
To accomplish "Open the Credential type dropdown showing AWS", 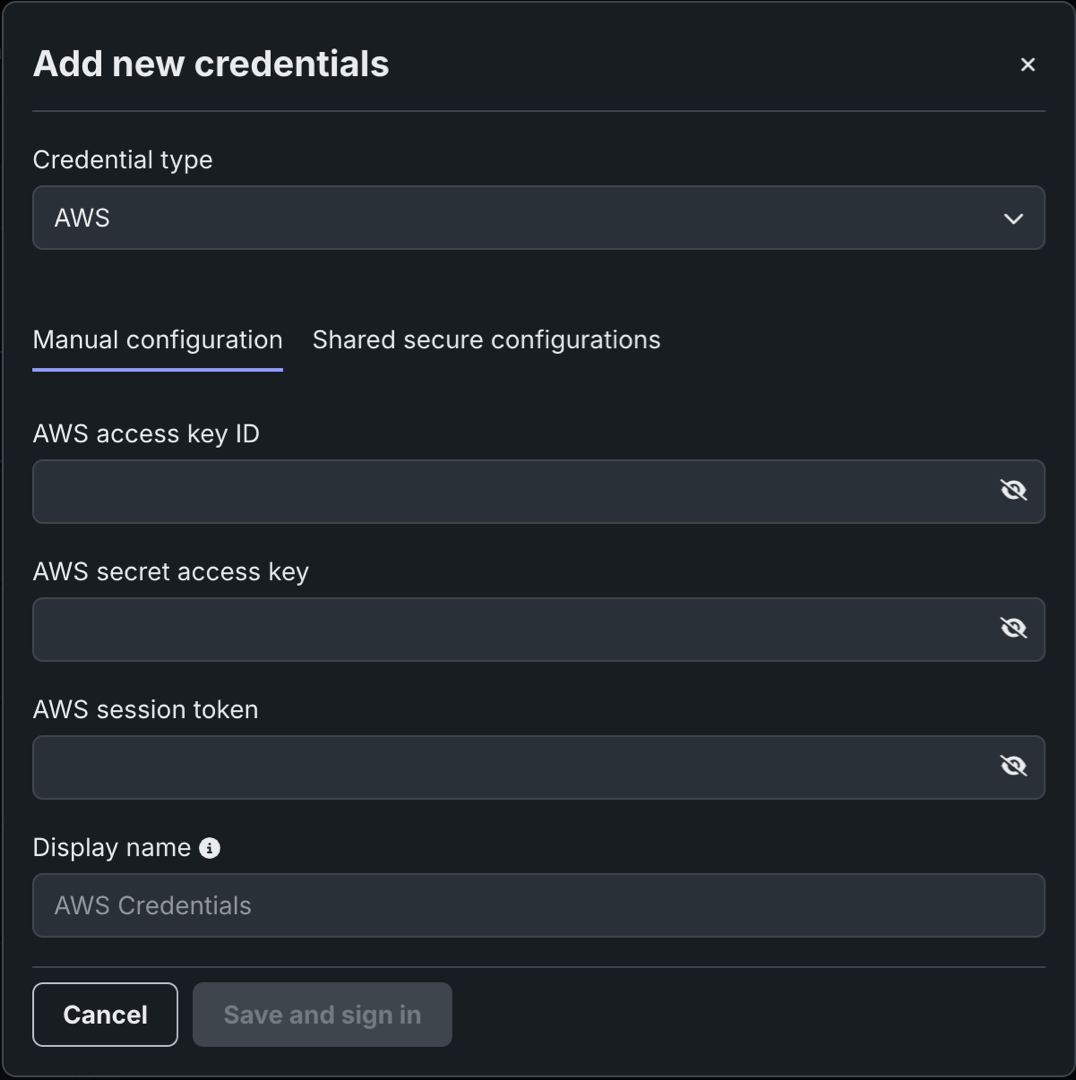I will (x=520, y=218).
